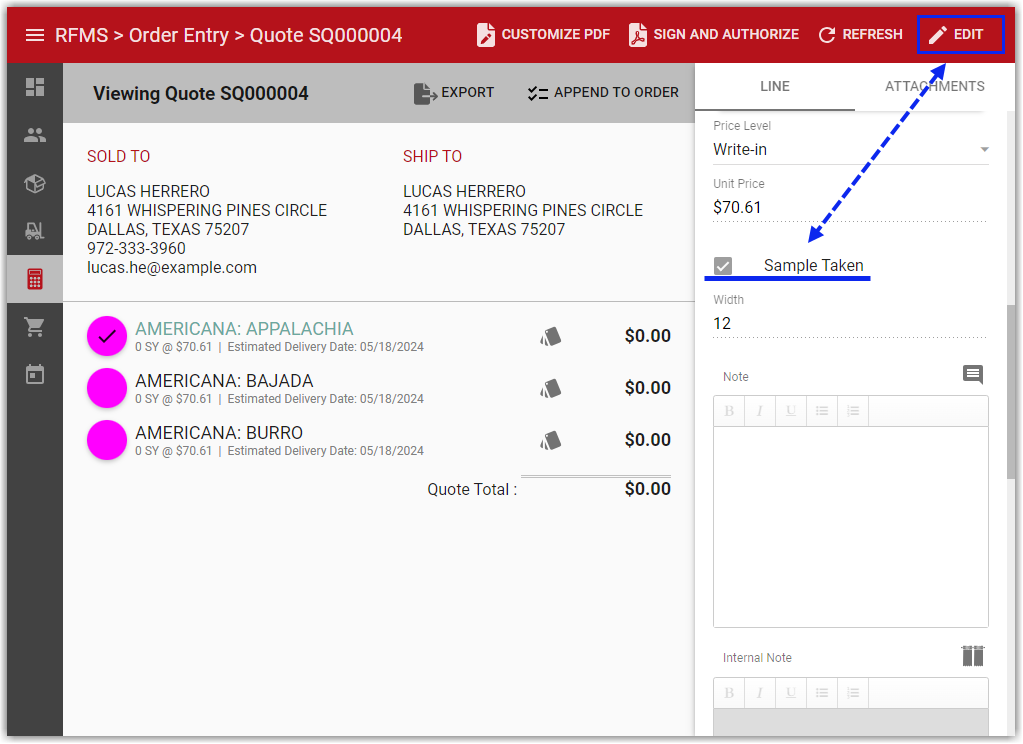
Task: Select the calculator quote sidebar icon
Action: point(35,279)
